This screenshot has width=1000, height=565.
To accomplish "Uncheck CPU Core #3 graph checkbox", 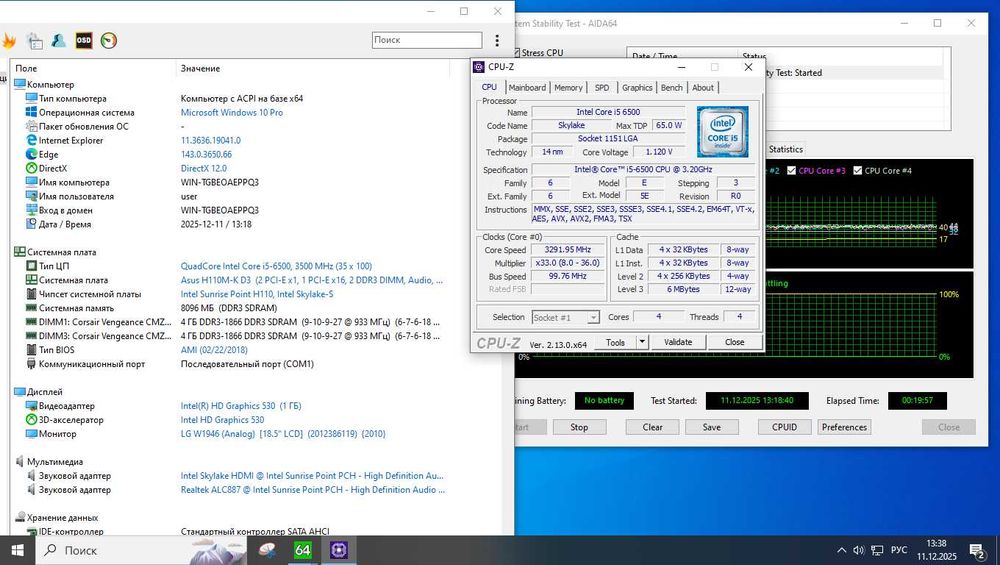I will (x=791, y=170).
